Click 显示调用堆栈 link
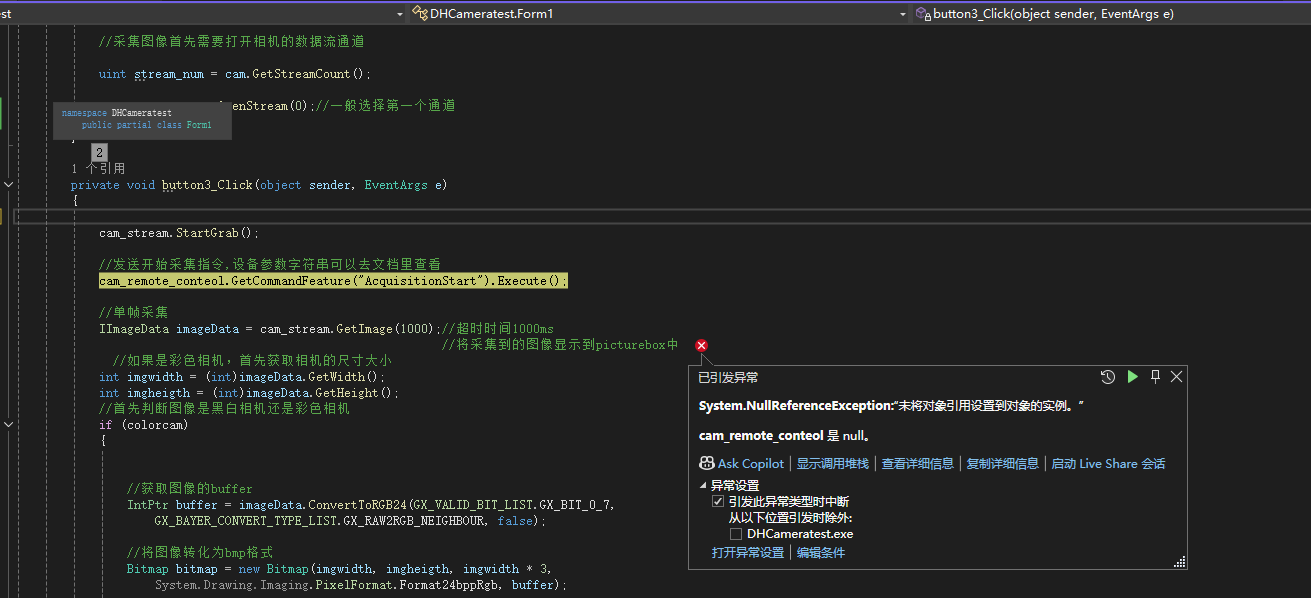The image size is (1311, 598). coord(832,464)
